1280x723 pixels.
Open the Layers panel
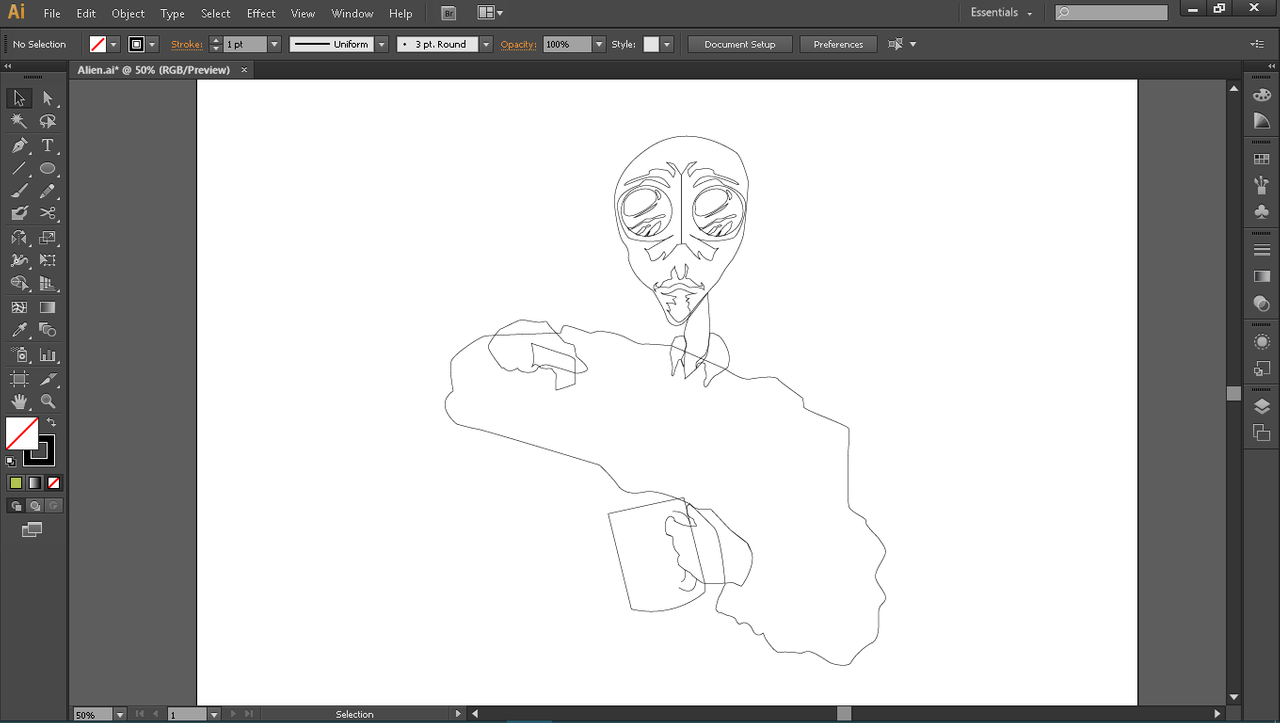click(x=1262, y=407)
